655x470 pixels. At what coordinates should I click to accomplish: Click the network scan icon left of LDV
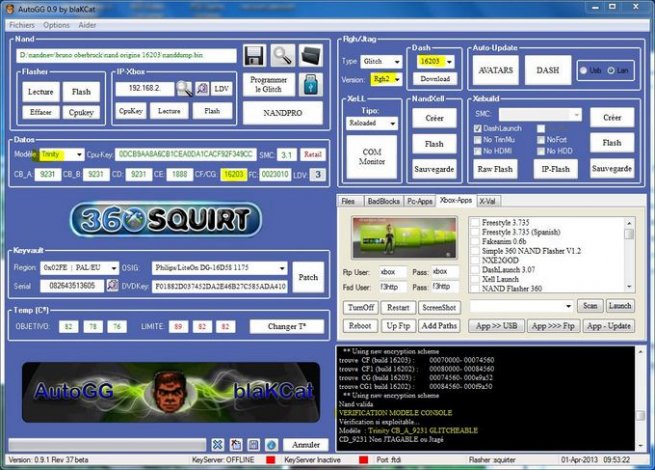point(203,88)
